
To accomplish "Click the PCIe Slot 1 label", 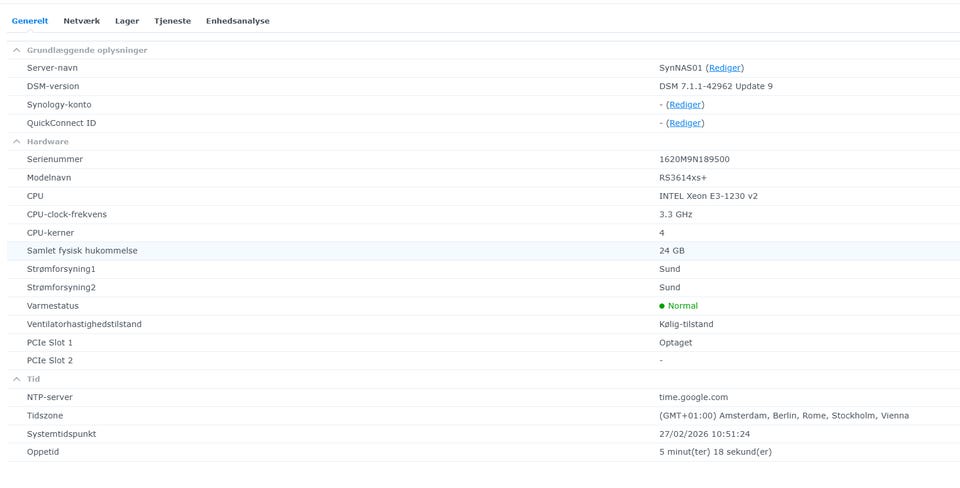I will pyautogui.click(x=50, y=342).
